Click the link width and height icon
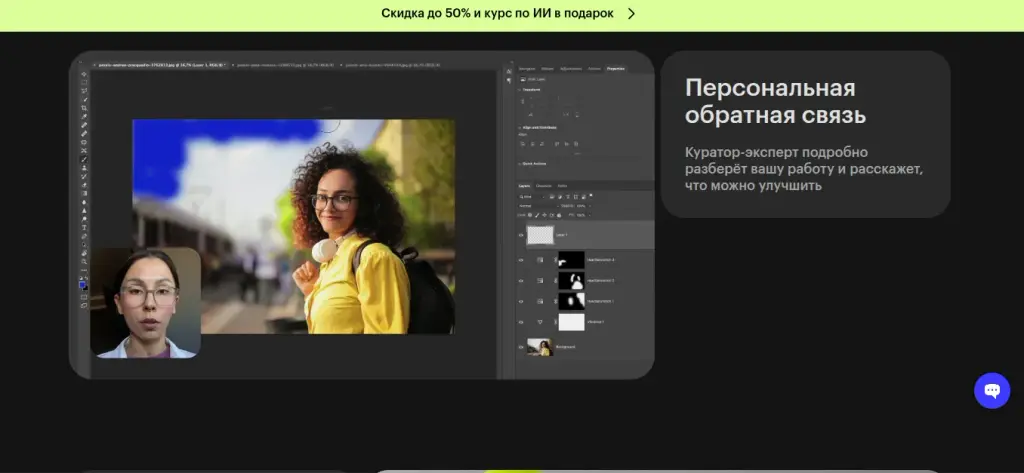Image resolution: width=1024 pixels, height=473 pixels. (522, 101)
